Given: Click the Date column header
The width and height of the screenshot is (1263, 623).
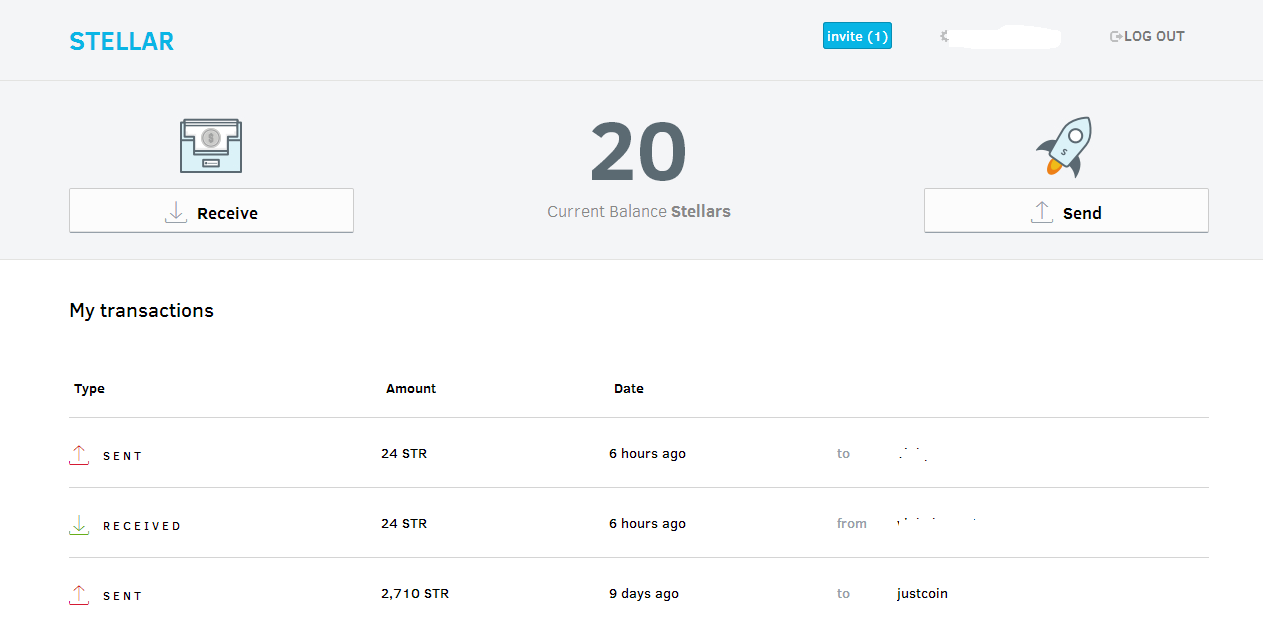Looking at the screenshot, I should click(x=629, y=389).
